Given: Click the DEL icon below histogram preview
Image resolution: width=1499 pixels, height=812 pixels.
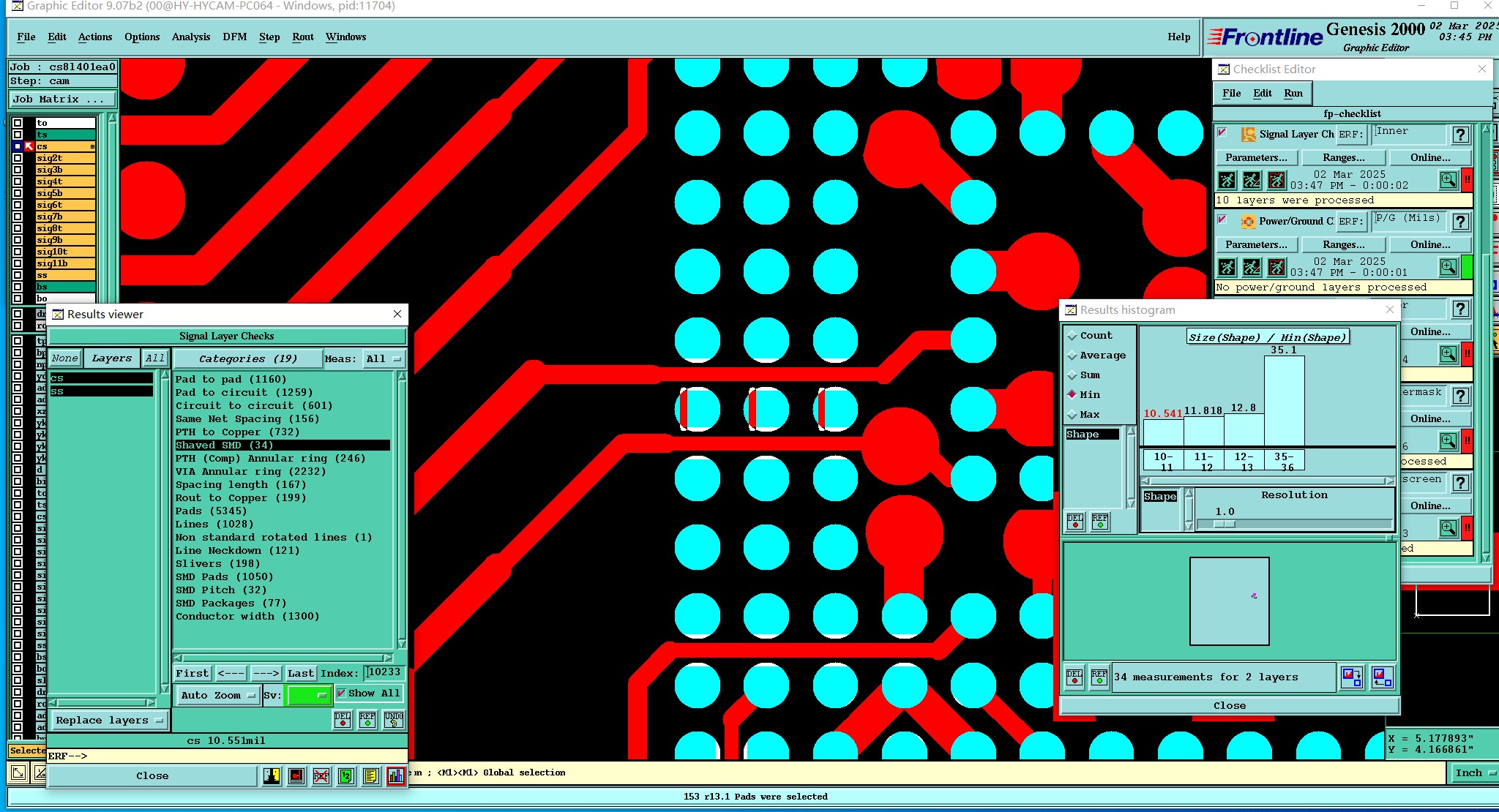Looking at the screenshot, I should [x=1074, y=677].
